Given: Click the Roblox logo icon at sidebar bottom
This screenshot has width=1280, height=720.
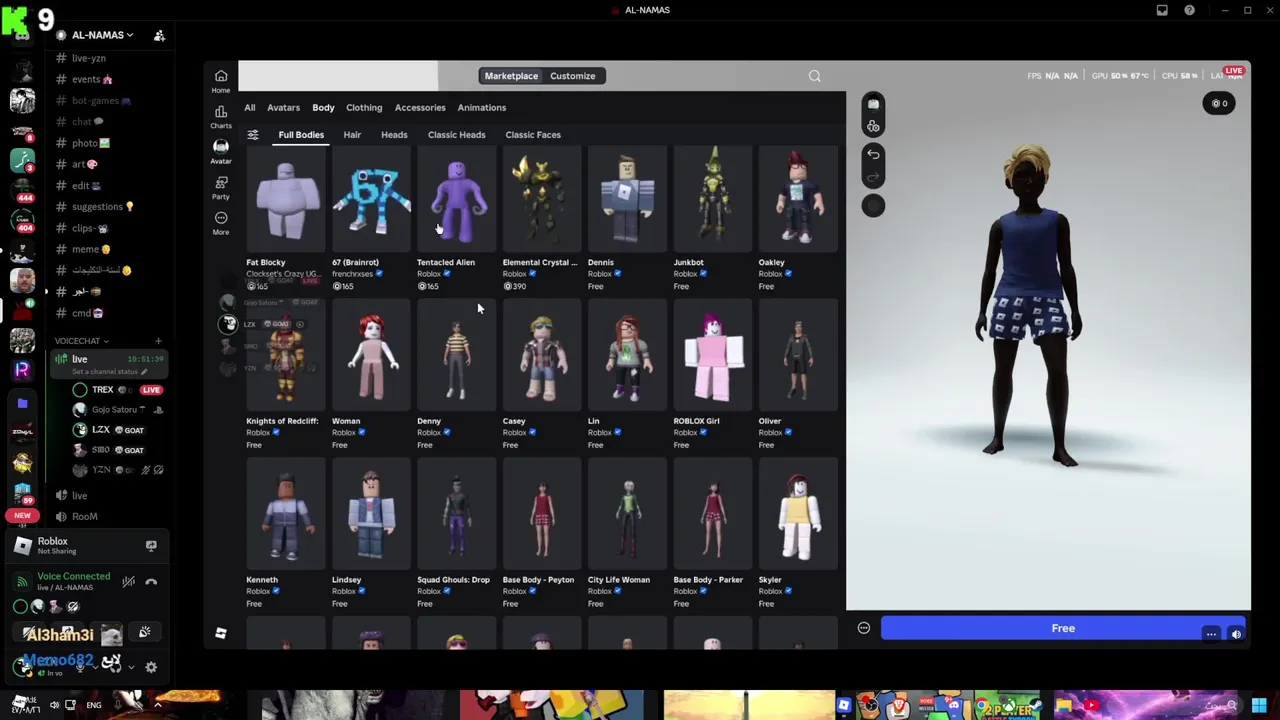Looking at the screenshot, I should 221,633.
